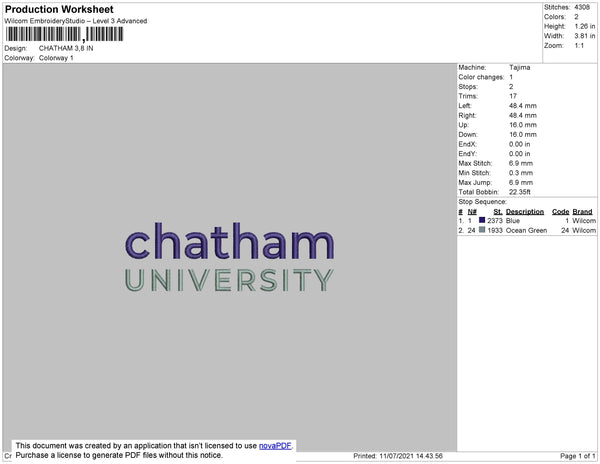
Task: Click the Down value 16.0 mm
Action: click(523, 134)
